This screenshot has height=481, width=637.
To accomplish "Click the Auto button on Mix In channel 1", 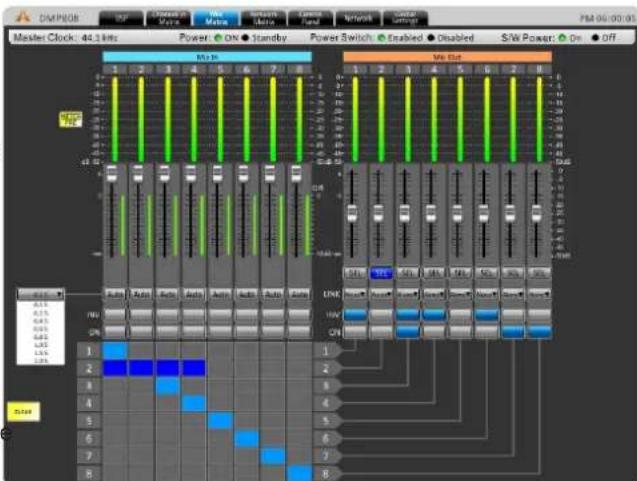I will 115,293.
